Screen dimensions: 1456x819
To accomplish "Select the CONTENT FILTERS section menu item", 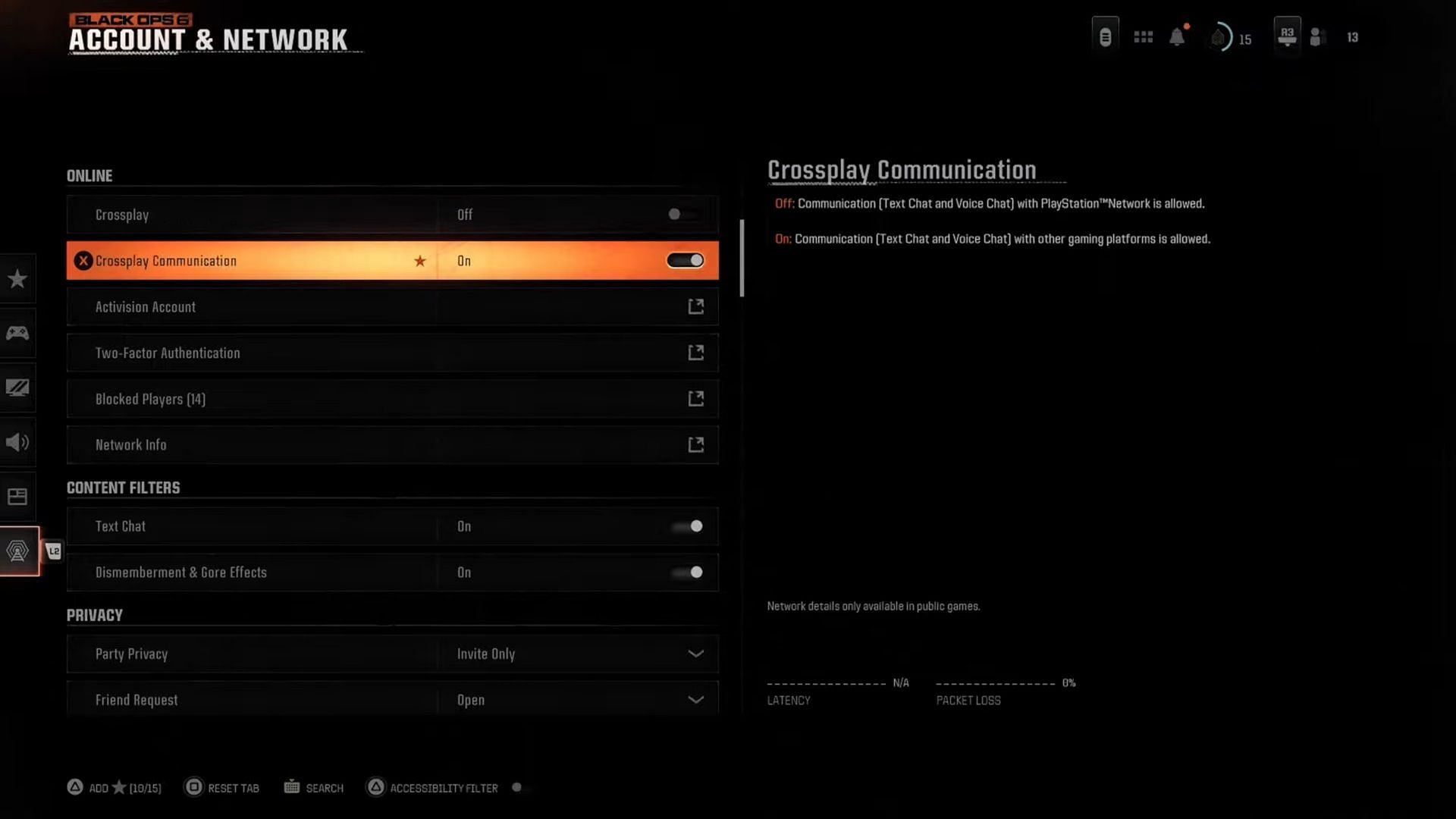I will (123, 487).
